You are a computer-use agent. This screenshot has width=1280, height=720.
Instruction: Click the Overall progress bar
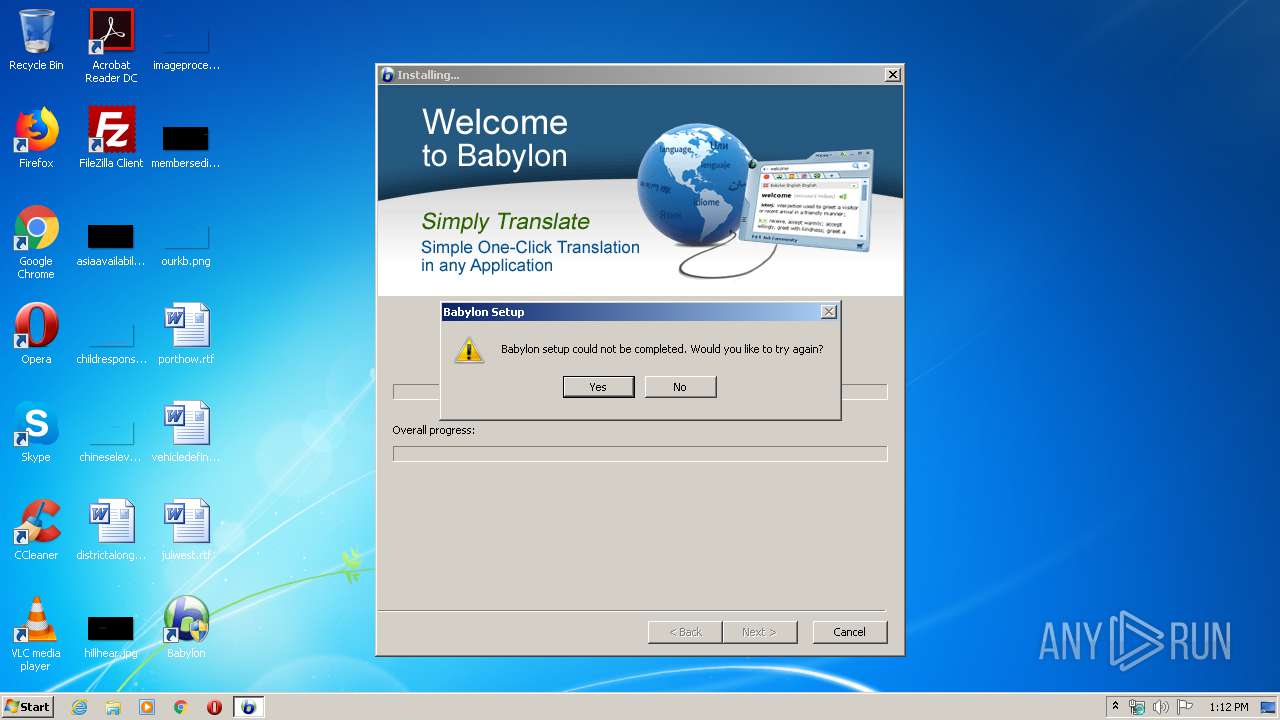click(x=640, y=454)
